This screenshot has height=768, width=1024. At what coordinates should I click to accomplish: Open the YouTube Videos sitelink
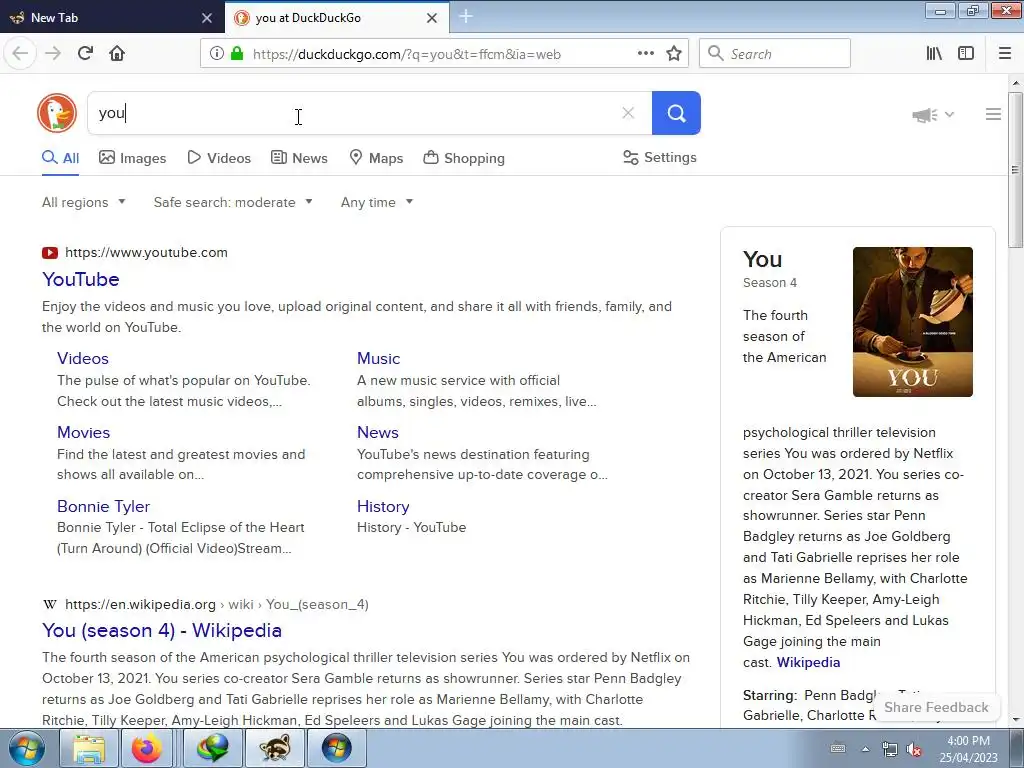coord(83,359)
